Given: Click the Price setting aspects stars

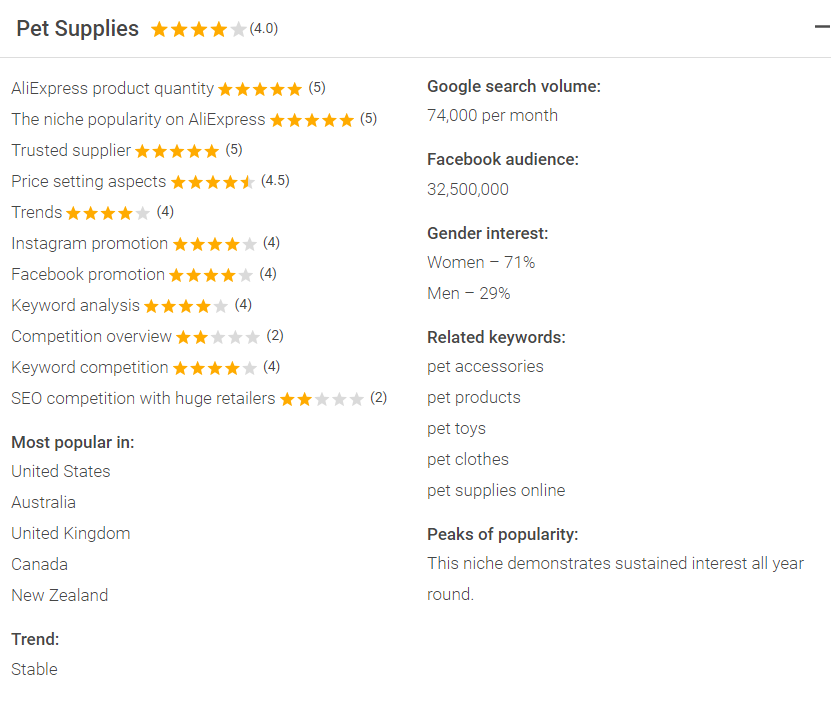Looking at the screenshot, I should click(213, 182).
